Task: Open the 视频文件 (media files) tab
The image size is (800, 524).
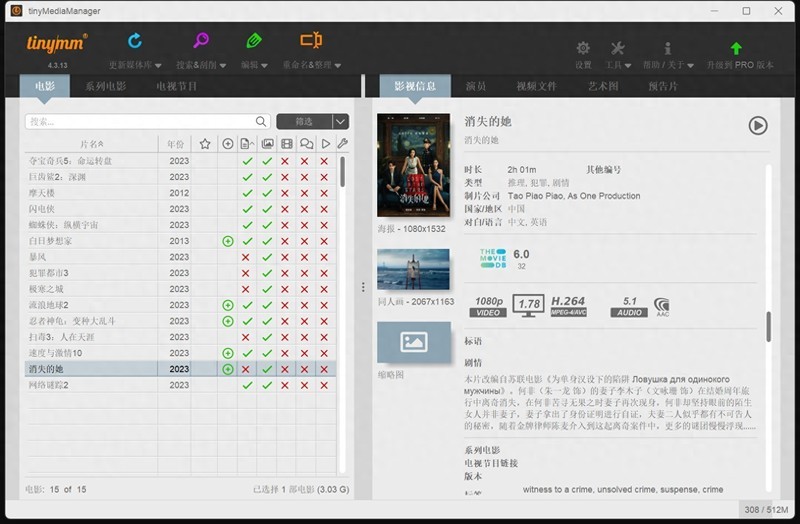Action: tap(536, 86)
